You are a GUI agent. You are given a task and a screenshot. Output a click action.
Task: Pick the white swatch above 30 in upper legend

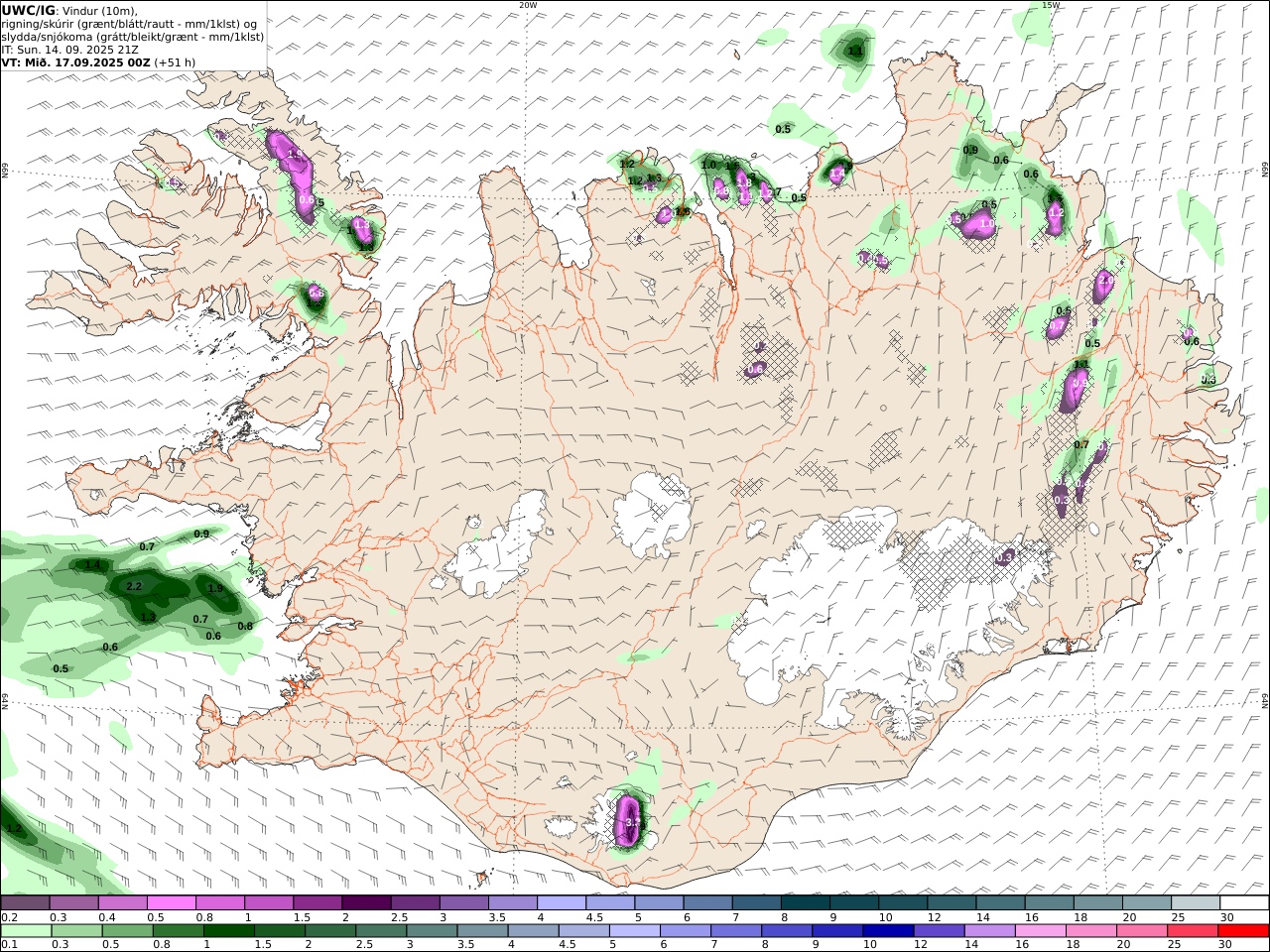coord(1244,903)
